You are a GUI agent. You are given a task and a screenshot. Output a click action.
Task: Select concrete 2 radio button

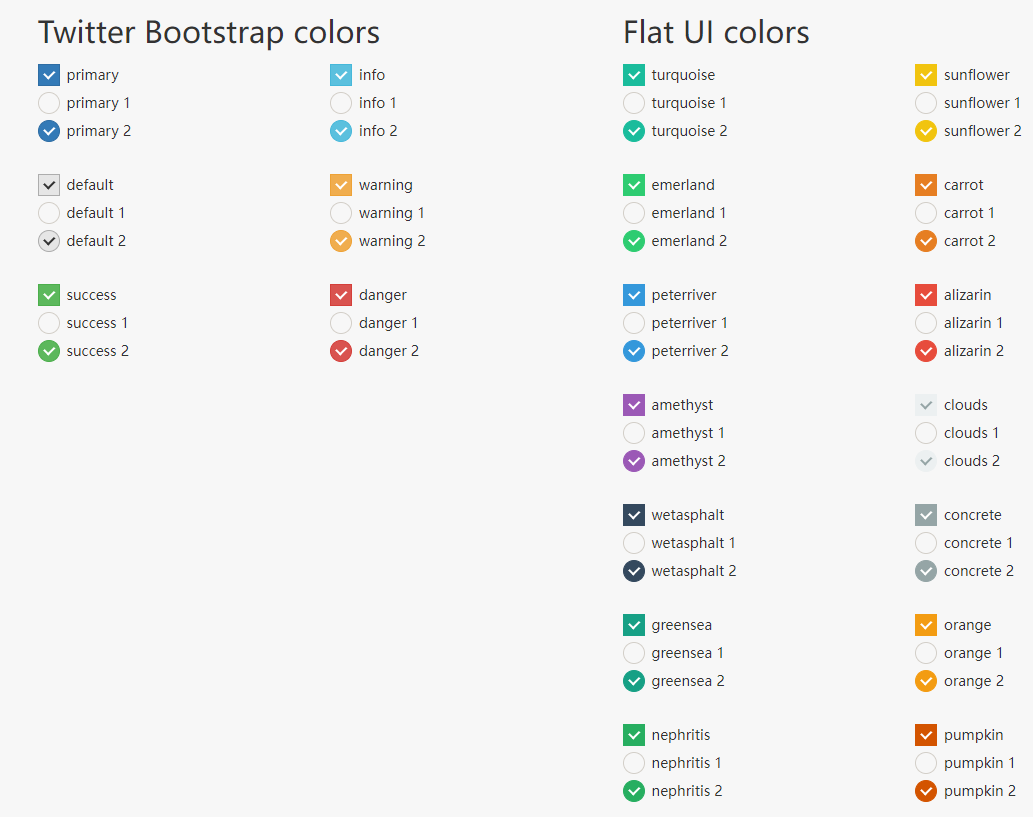926,571
